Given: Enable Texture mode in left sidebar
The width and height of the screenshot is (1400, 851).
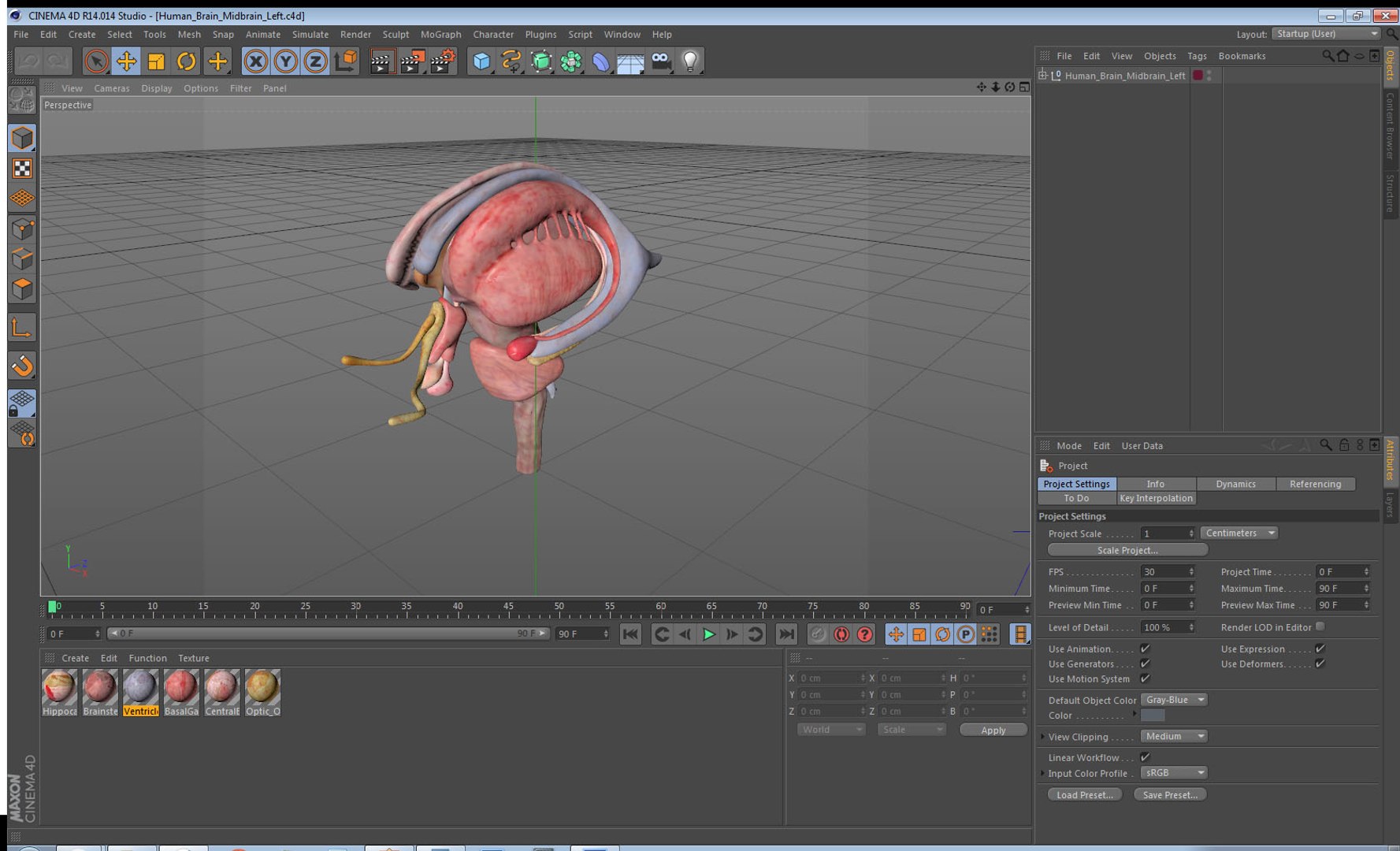Looking at the screenshot, I should [x=22, y=169].
